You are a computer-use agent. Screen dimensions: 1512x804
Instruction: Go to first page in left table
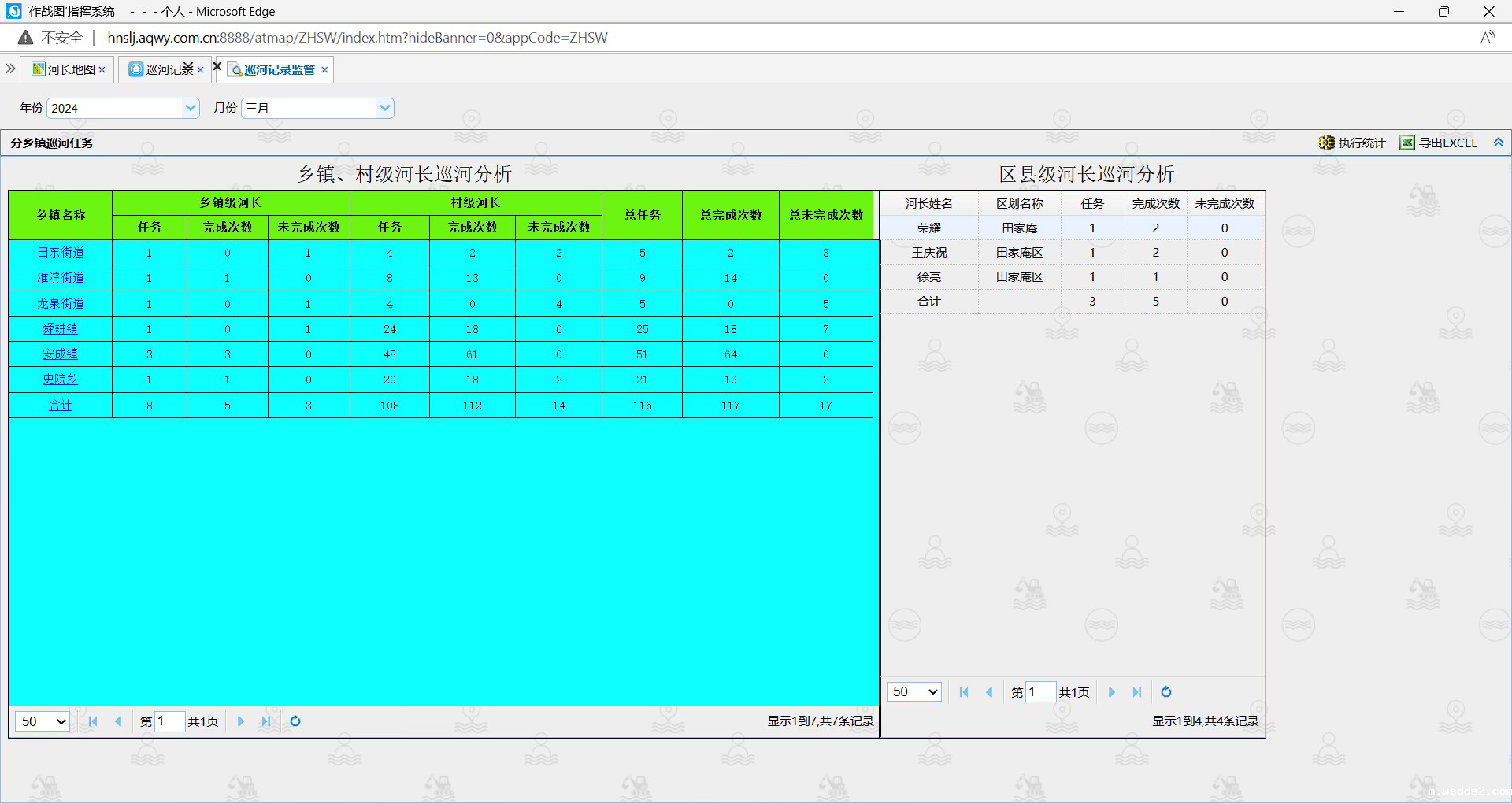[x=93, y=721]
